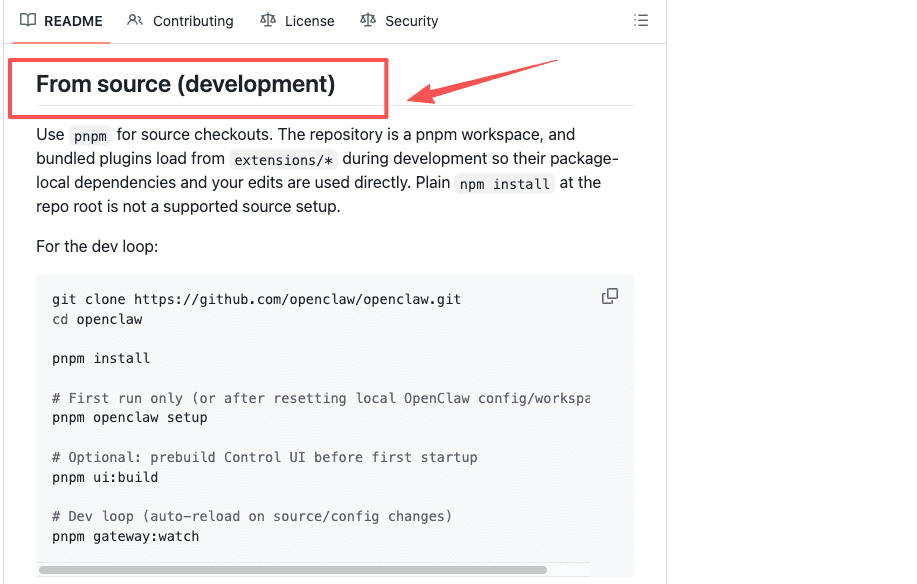Copy the code block with the copy icon
917x584 pixels.
point(610,296)
